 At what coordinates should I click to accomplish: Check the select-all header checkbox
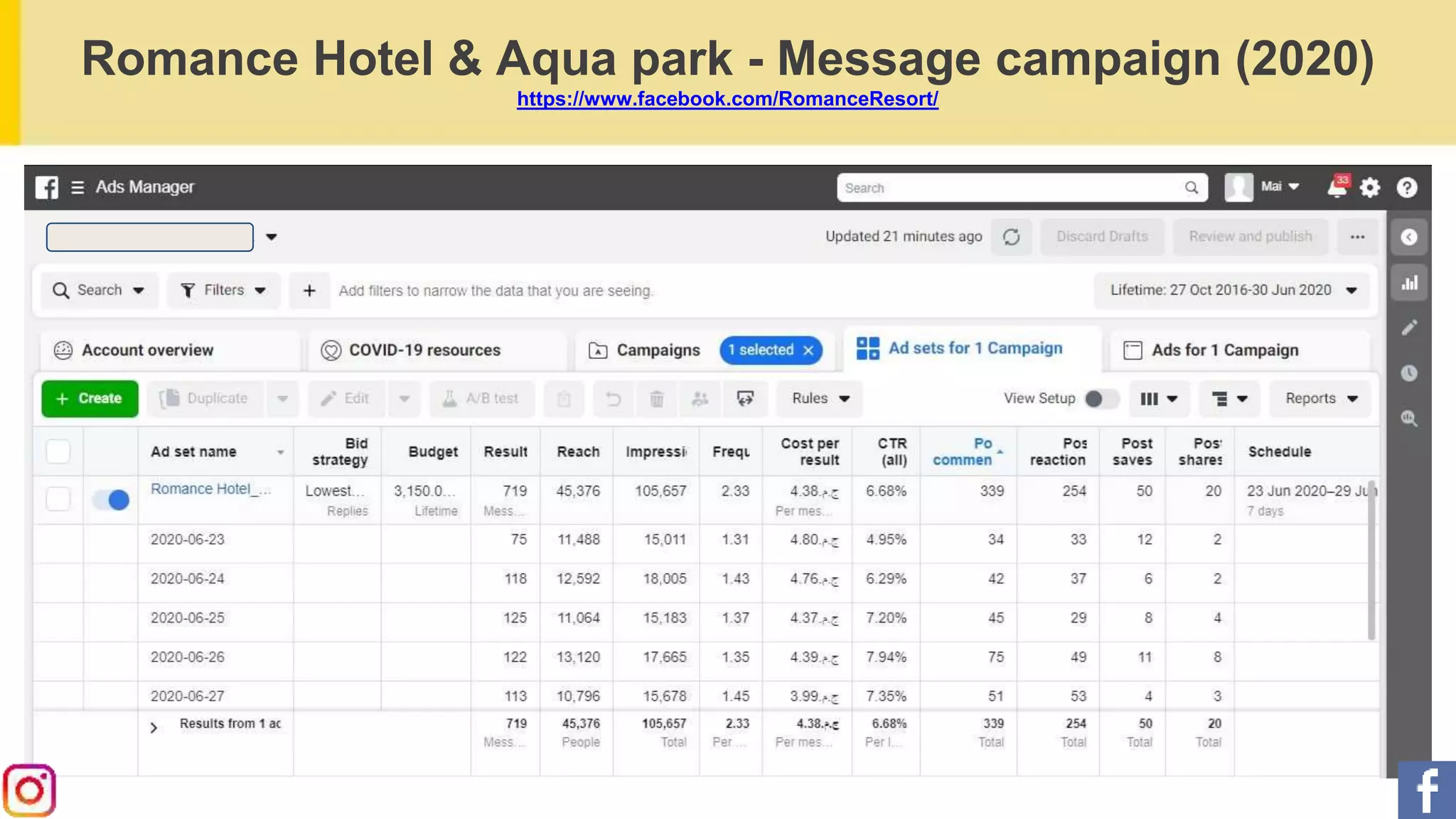(x=58, y=451)
